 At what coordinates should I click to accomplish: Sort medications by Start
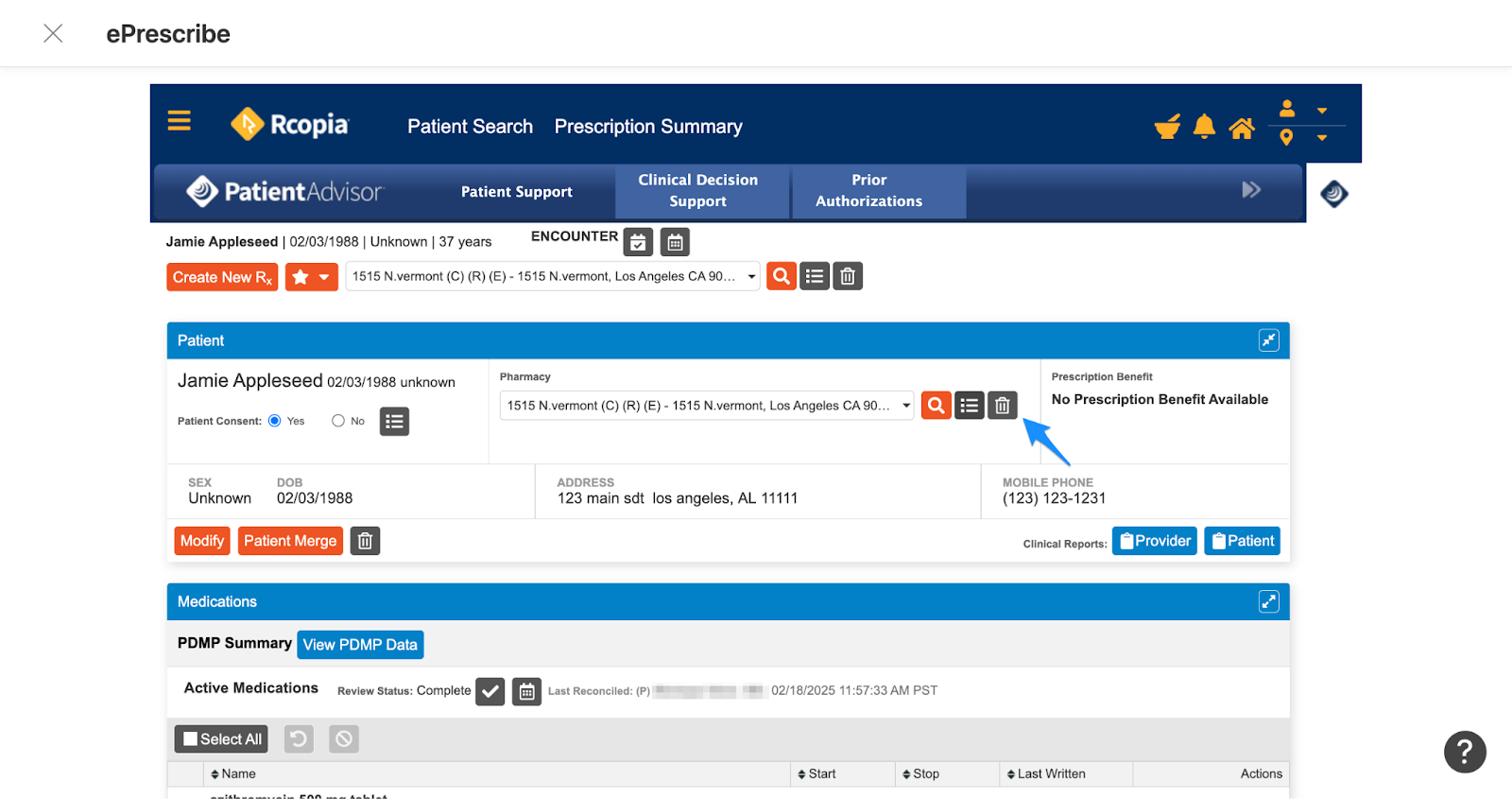(816, 773)
